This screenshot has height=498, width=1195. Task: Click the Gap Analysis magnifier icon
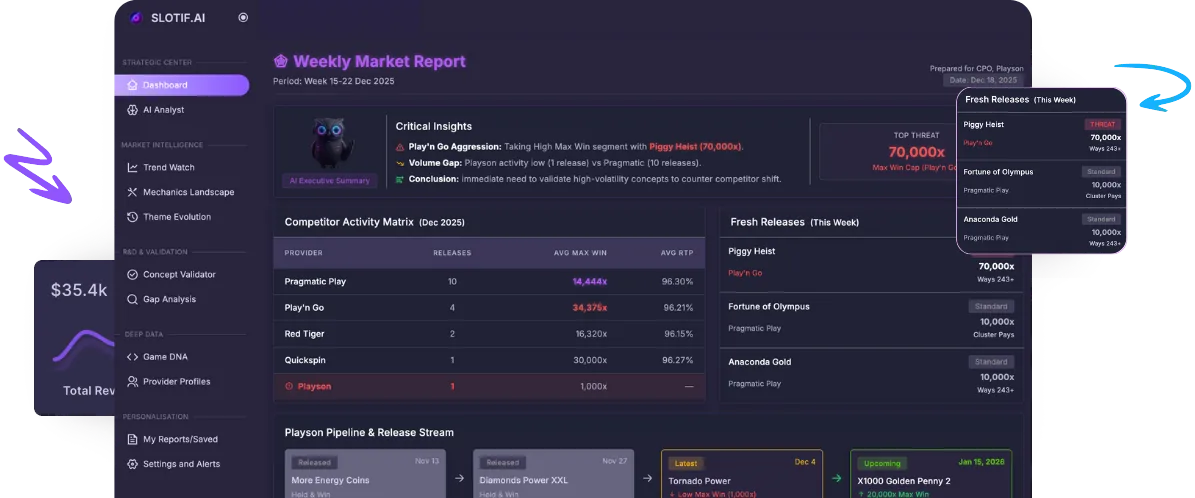point(133,299)
